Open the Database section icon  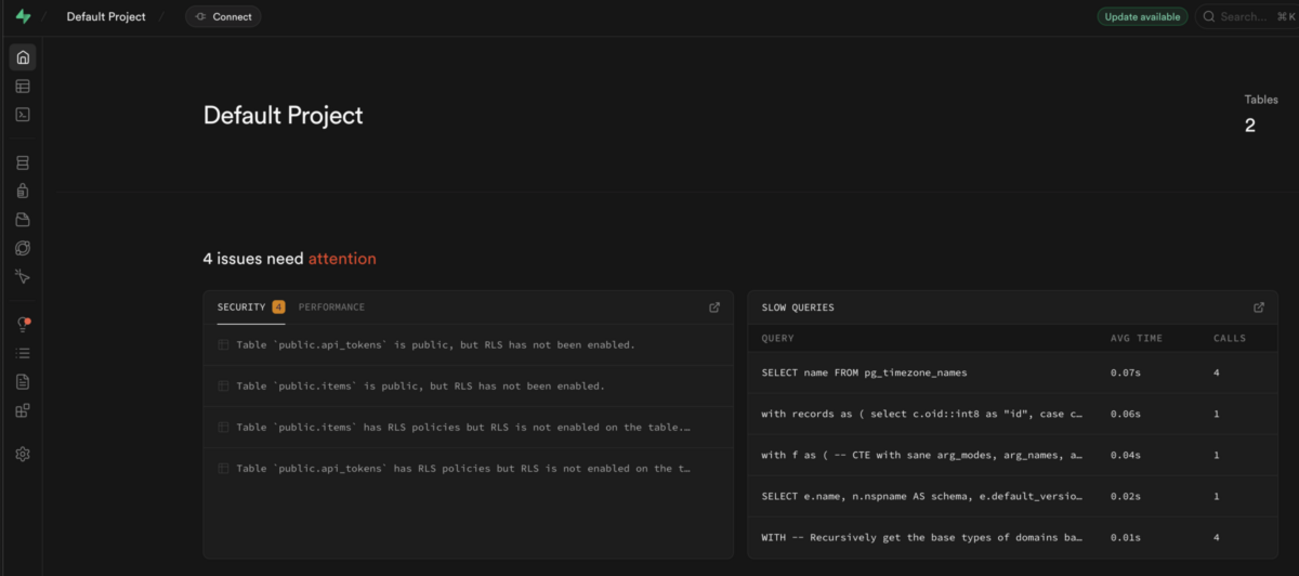click(23, 163)
